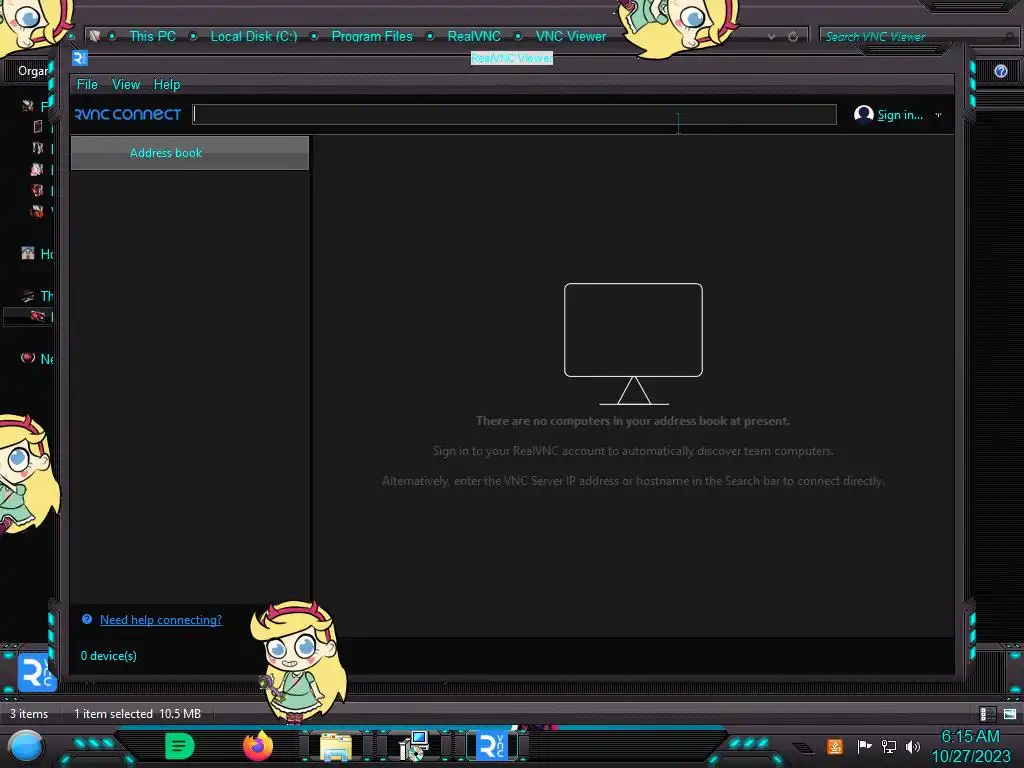Open the green notes app on taskbar
This screenshot has height=768, width=1024.
[x=180, y=746]
